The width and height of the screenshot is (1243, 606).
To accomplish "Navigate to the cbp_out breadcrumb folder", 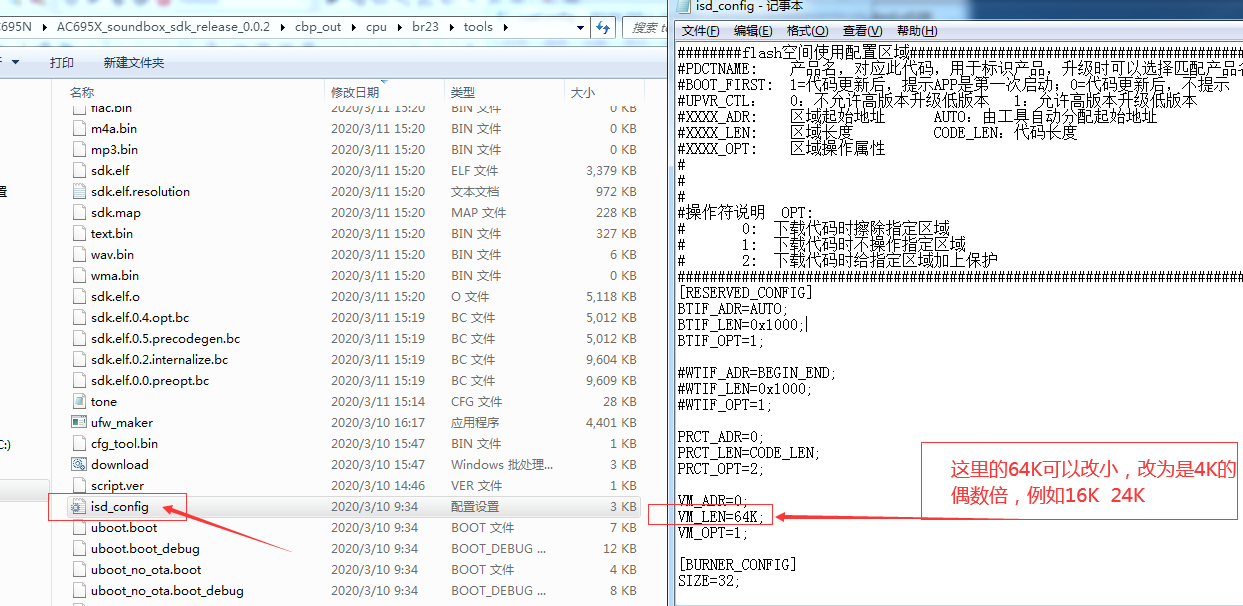I will pos(318,27).
